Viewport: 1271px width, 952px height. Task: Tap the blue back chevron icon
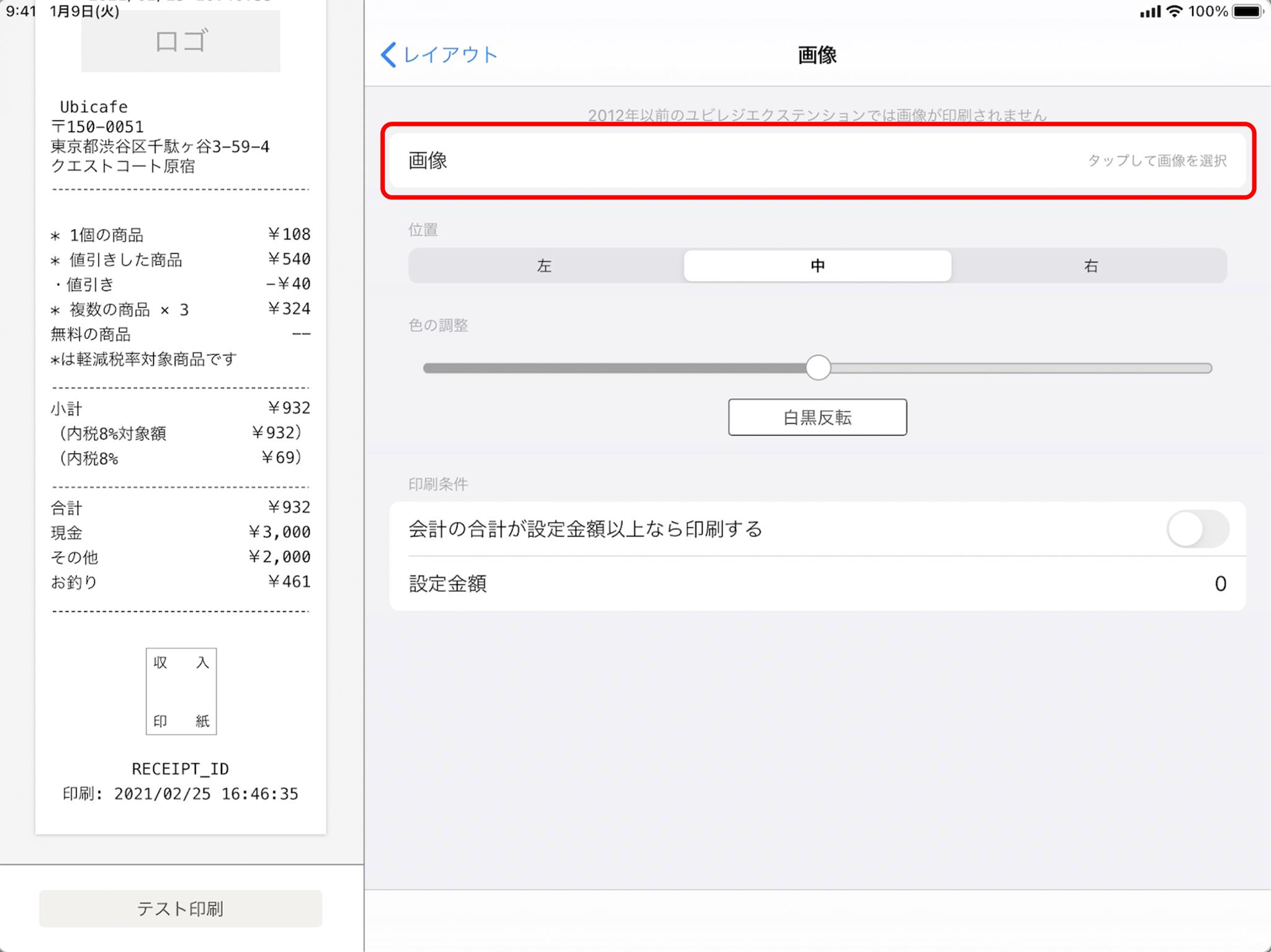tap(388, 55)
